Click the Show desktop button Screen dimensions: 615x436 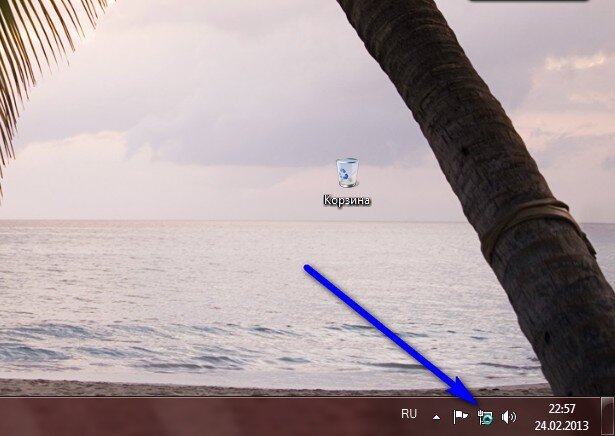(608, 417)
